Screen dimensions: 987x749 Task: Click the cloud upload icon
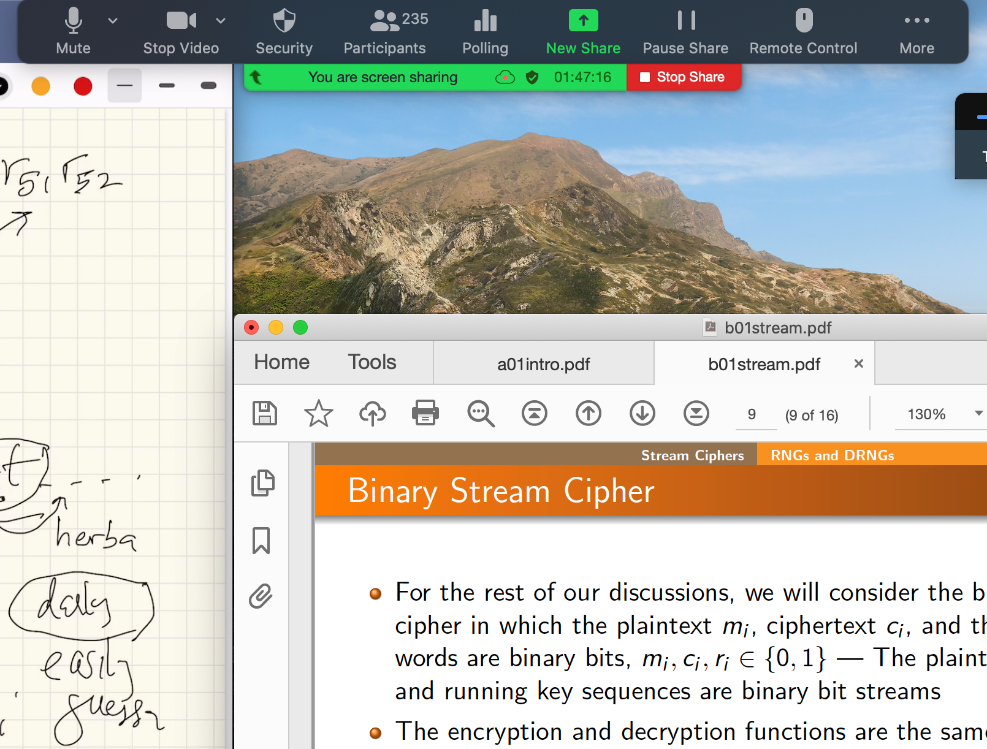pos(372,413)
